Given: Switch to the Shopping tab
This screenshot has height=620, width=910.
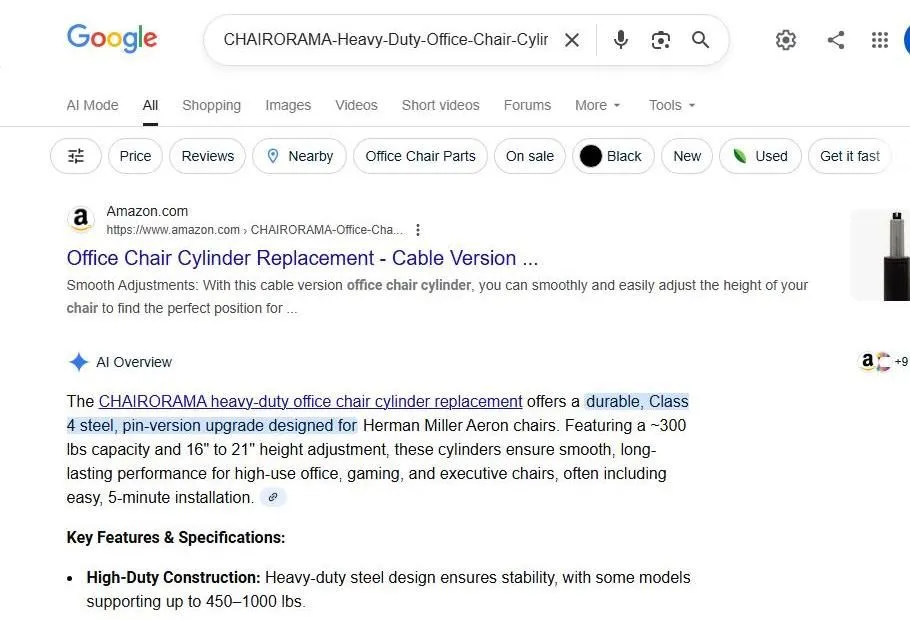Looking at the screenshot, I should (211, 105).
